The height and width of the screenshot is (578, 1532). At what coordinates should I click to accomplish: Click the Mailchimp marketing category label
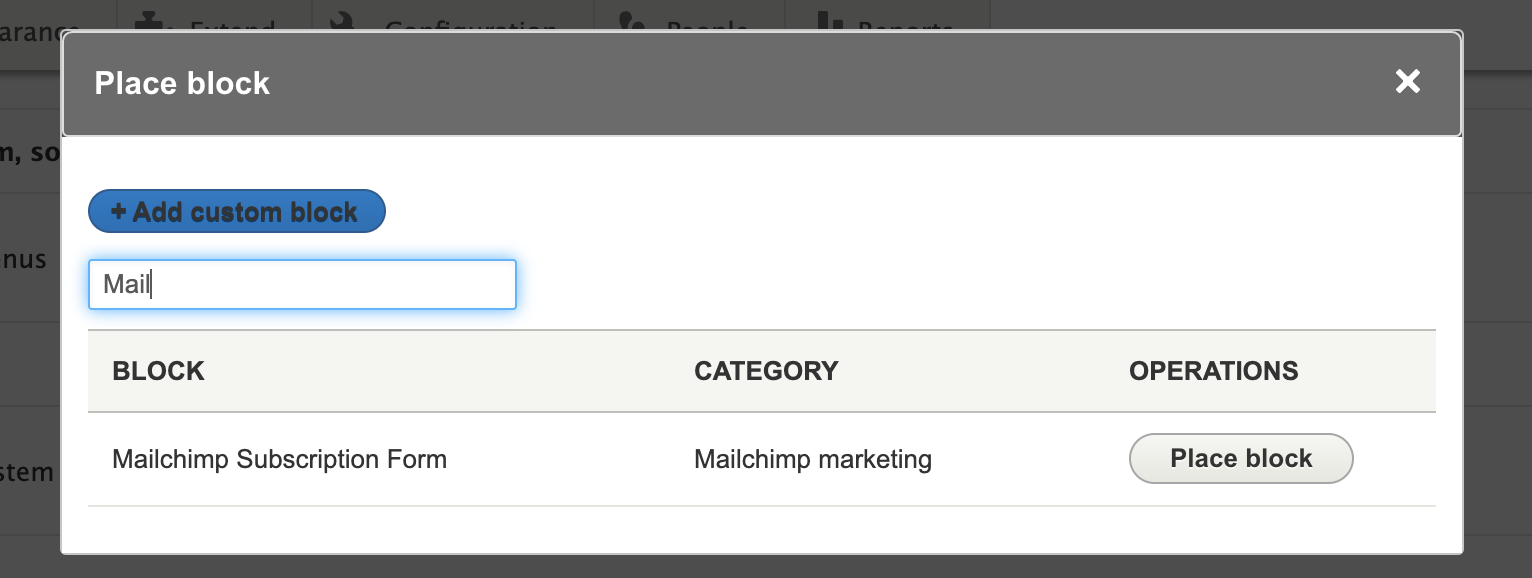click(813, 459)
